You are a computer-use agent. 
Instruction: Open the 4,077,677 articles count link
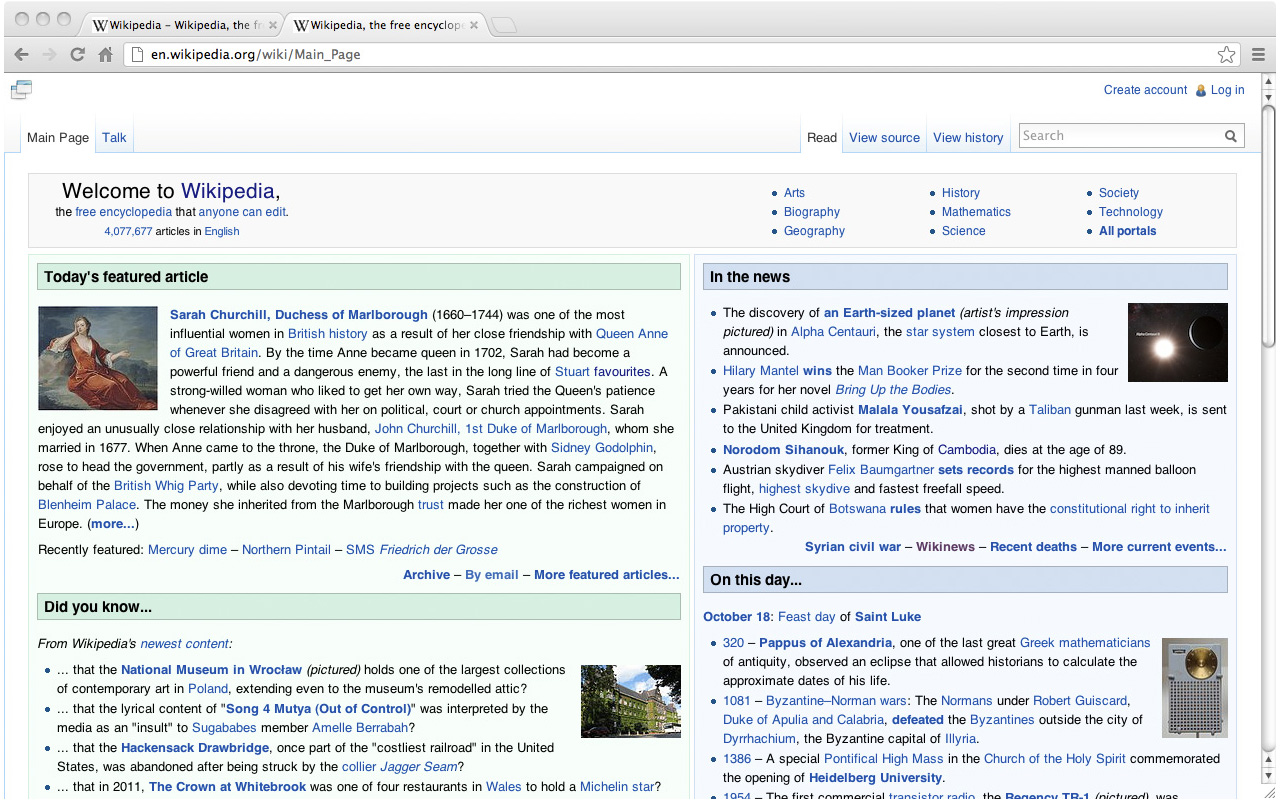[128, 231]
